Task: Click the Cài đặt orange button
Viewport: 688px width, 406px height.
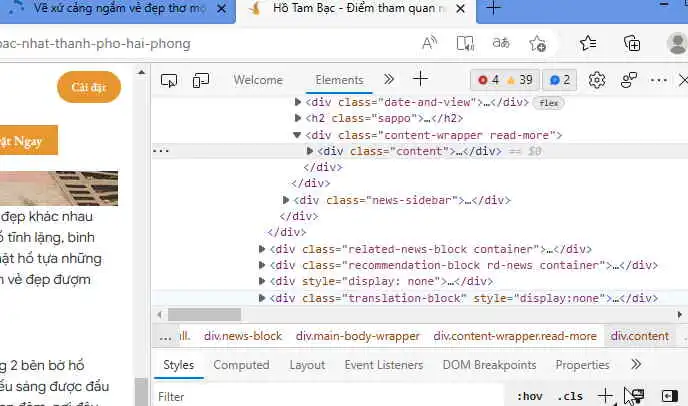Action: [x=89, y=87]
